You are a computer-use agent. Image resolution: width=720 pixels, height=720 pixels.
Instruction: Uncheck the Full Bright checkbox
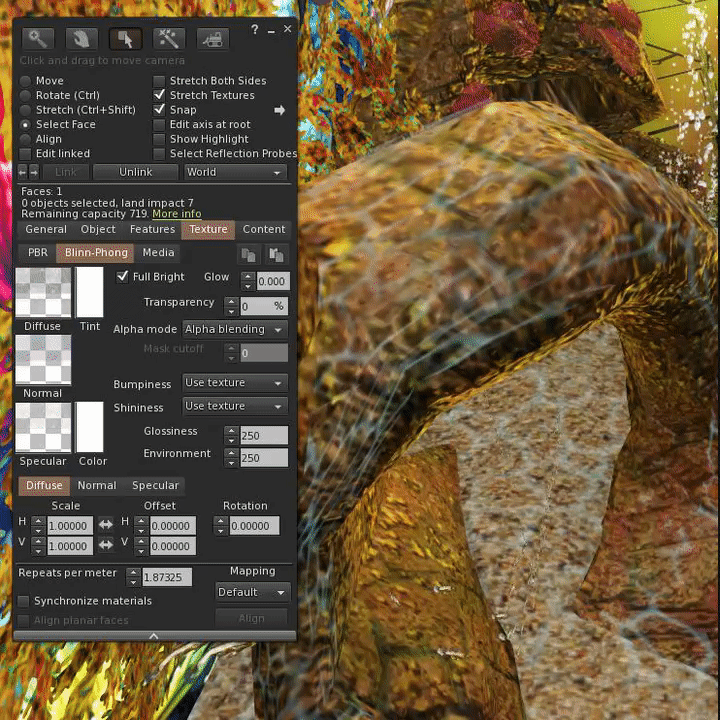tap(122, 276)
